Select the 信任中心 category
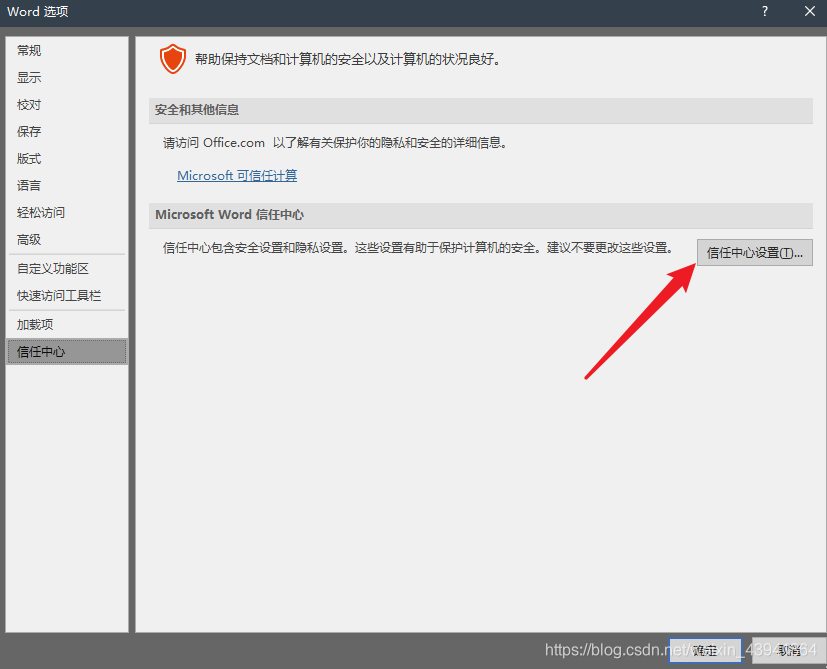Viewport: 827px width, 669px height. click(x=66, y=351)
